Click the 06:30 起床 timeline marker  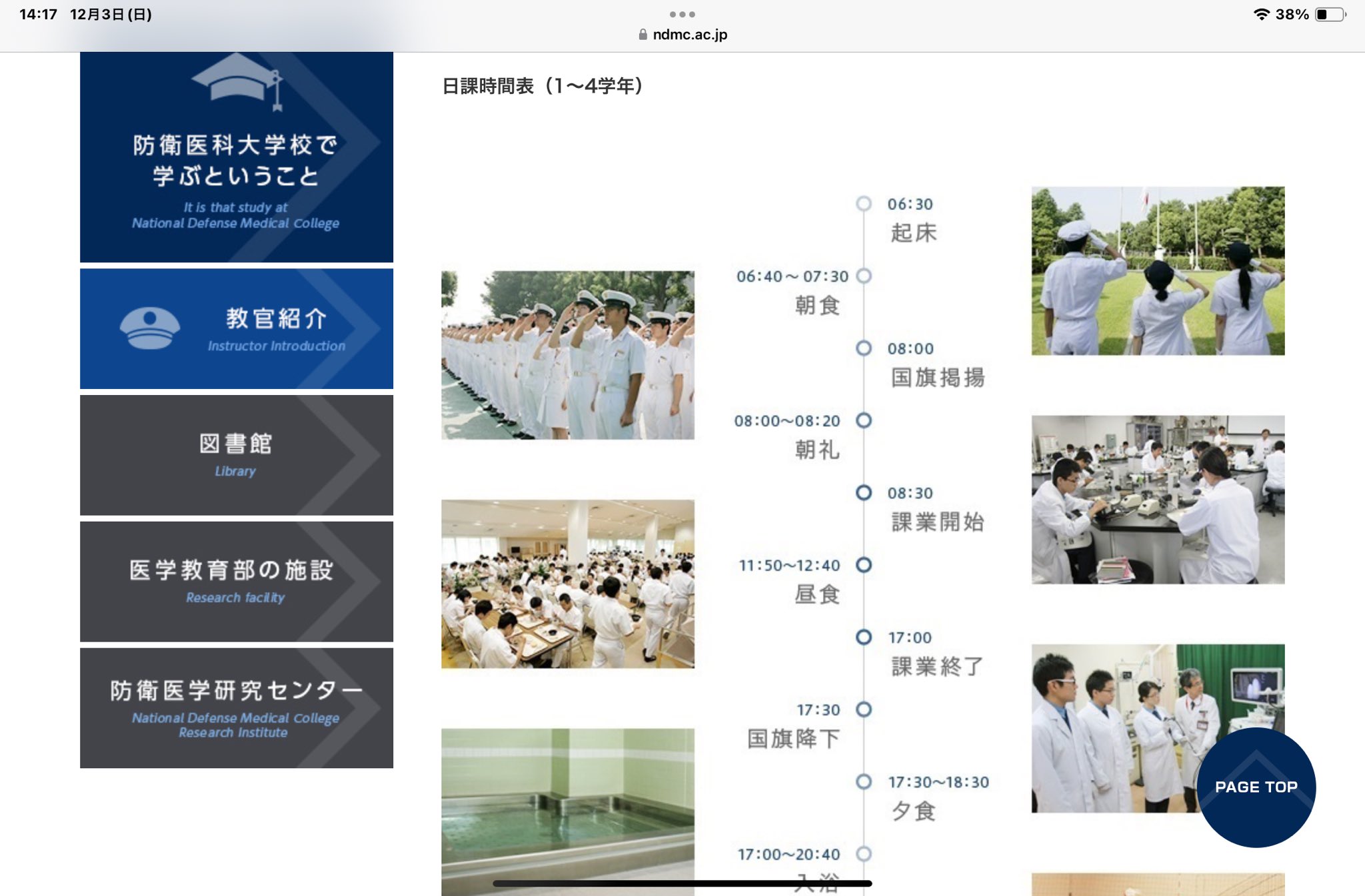(864, 203)
